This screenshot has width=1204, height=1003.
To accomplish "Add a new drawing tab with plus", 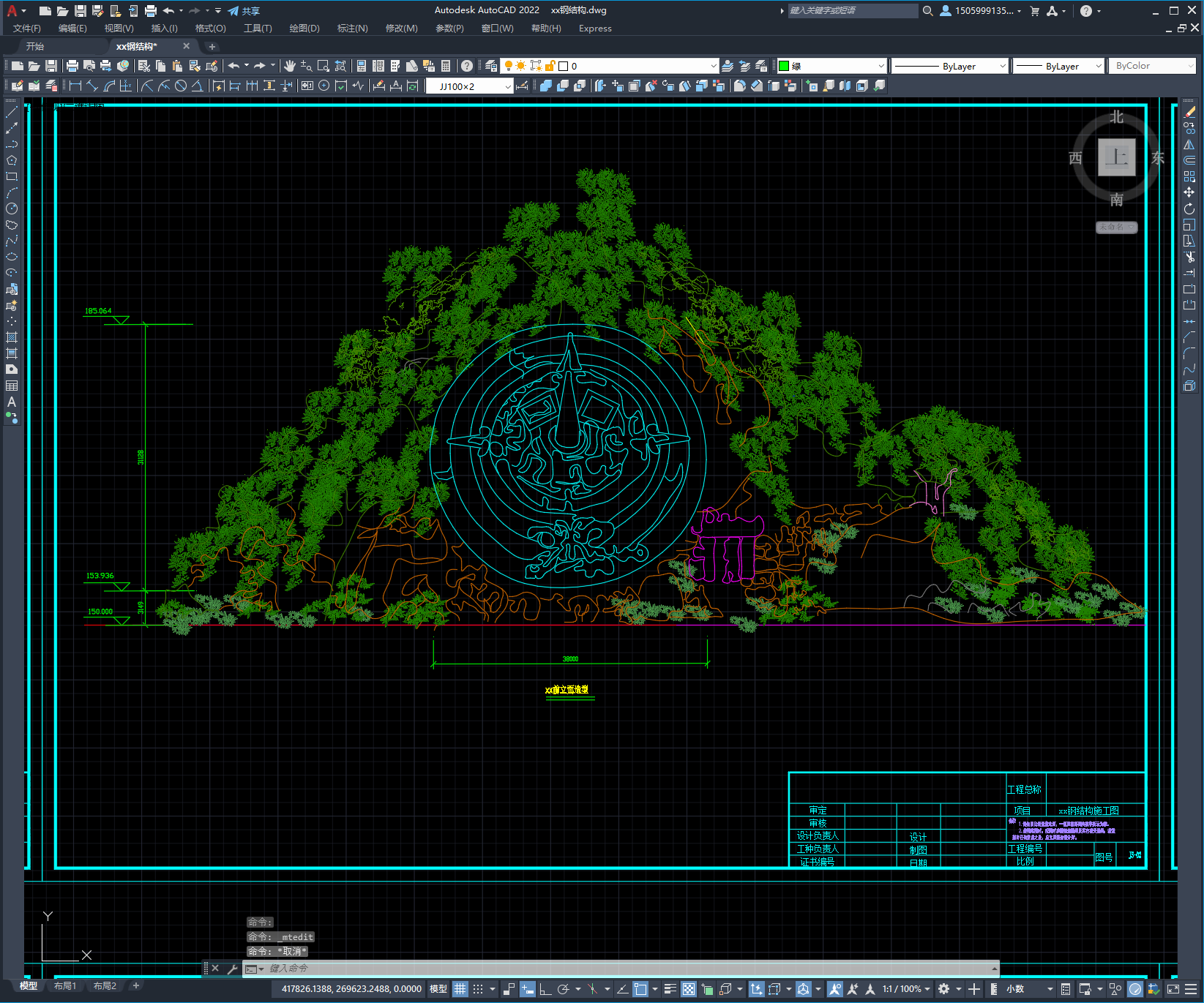I will tap(212, 46).
